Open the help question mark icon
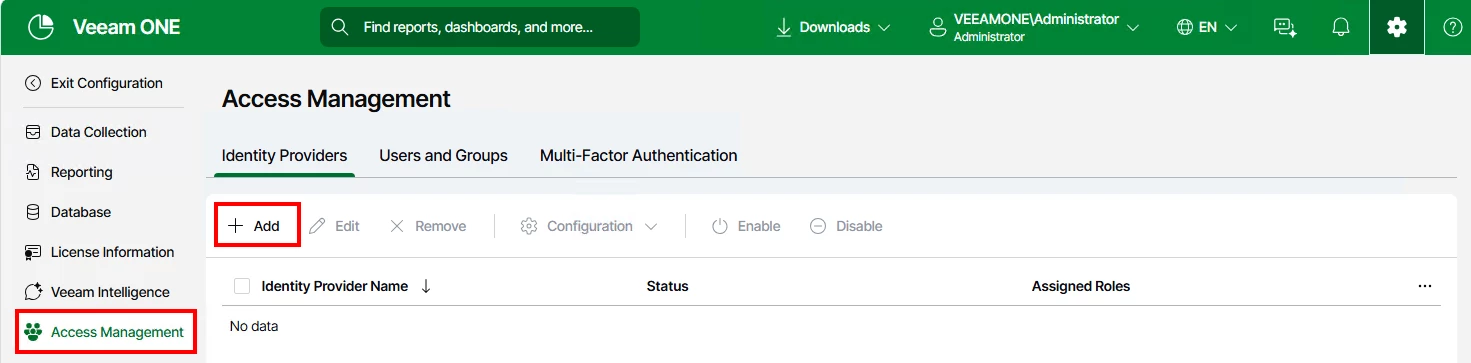The height and width of the screenshot is (363, 1471). [x=1452, y=28]
